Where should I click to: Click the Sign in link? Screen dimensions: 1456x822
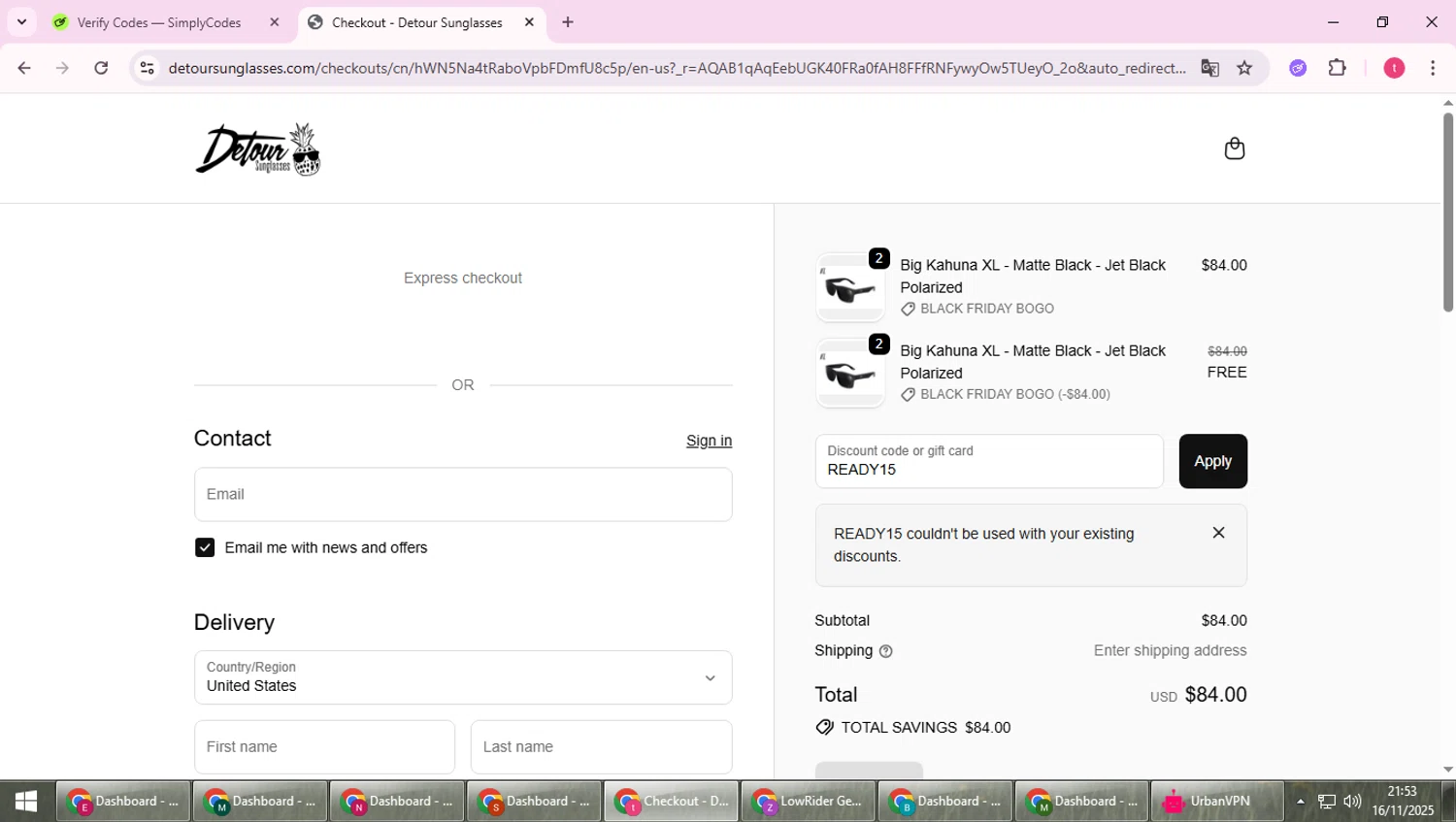709,441
